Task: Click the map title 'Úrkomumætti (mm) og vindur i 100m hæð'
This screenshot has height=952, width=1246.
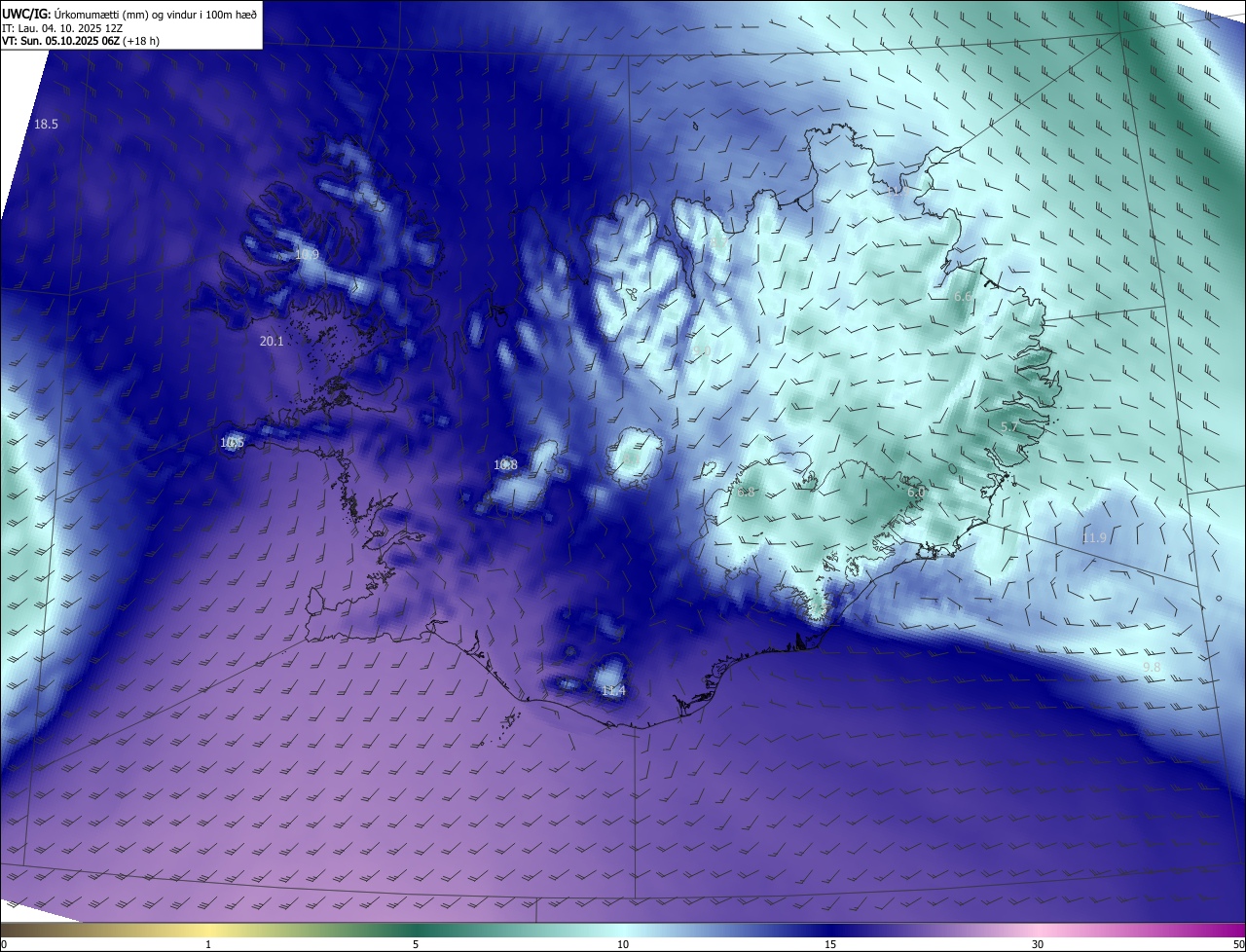Action: (x=156, y=14)
